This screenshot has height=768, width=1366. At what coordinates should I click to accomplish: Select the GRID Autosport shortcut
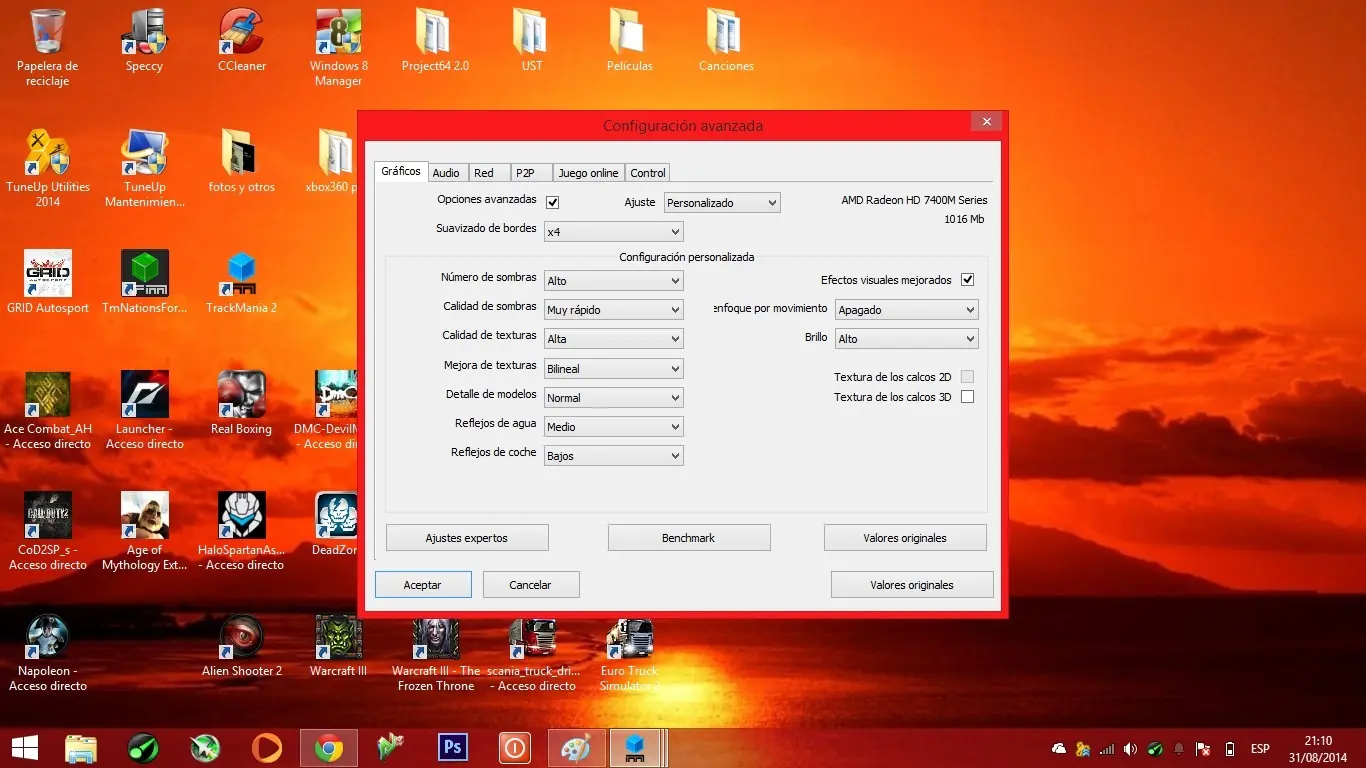pyautogui.click(x=48, y=282)
